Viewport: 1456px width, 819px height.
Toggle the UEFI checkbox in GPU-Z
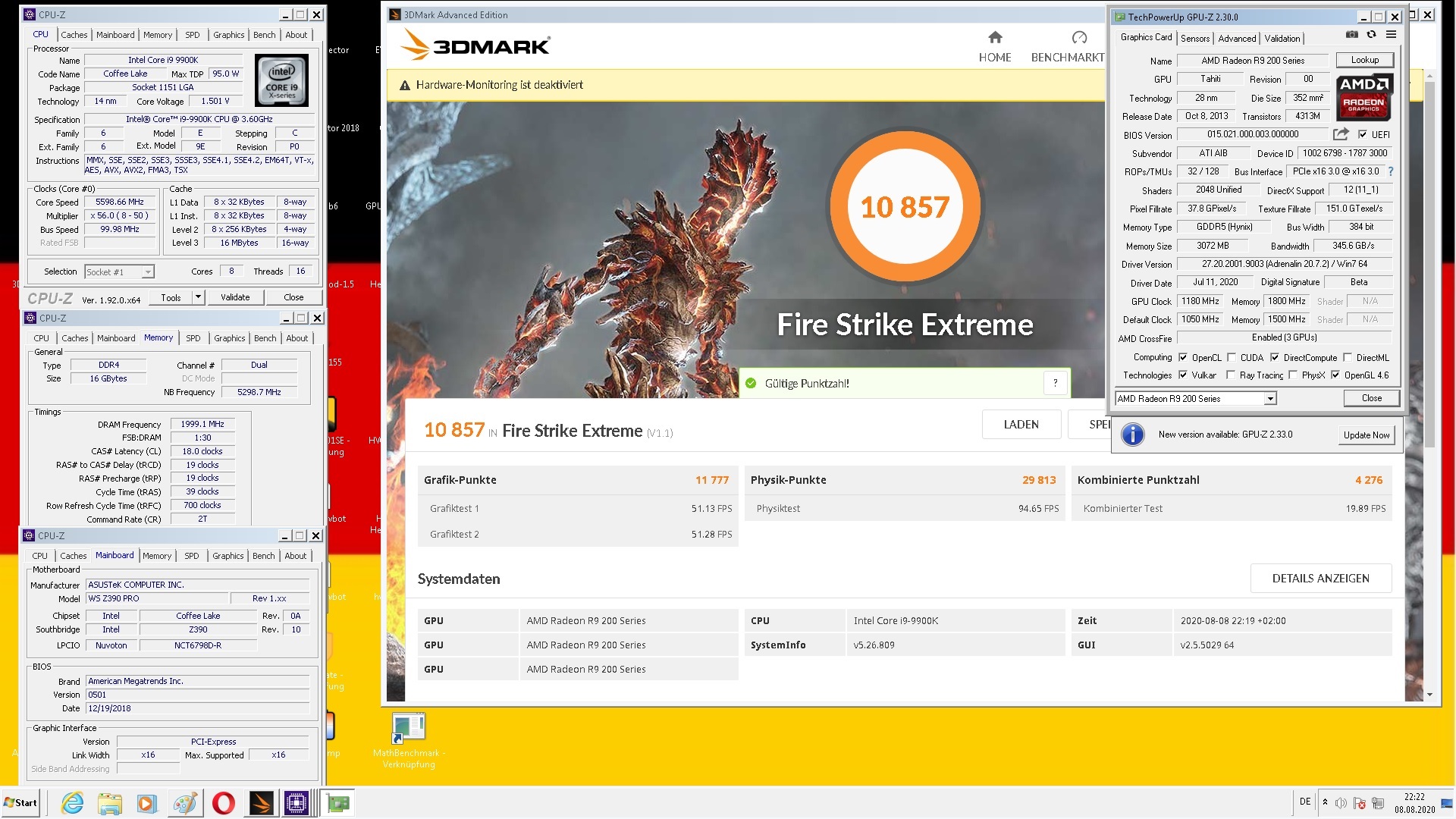click(x=1362, y=134)
